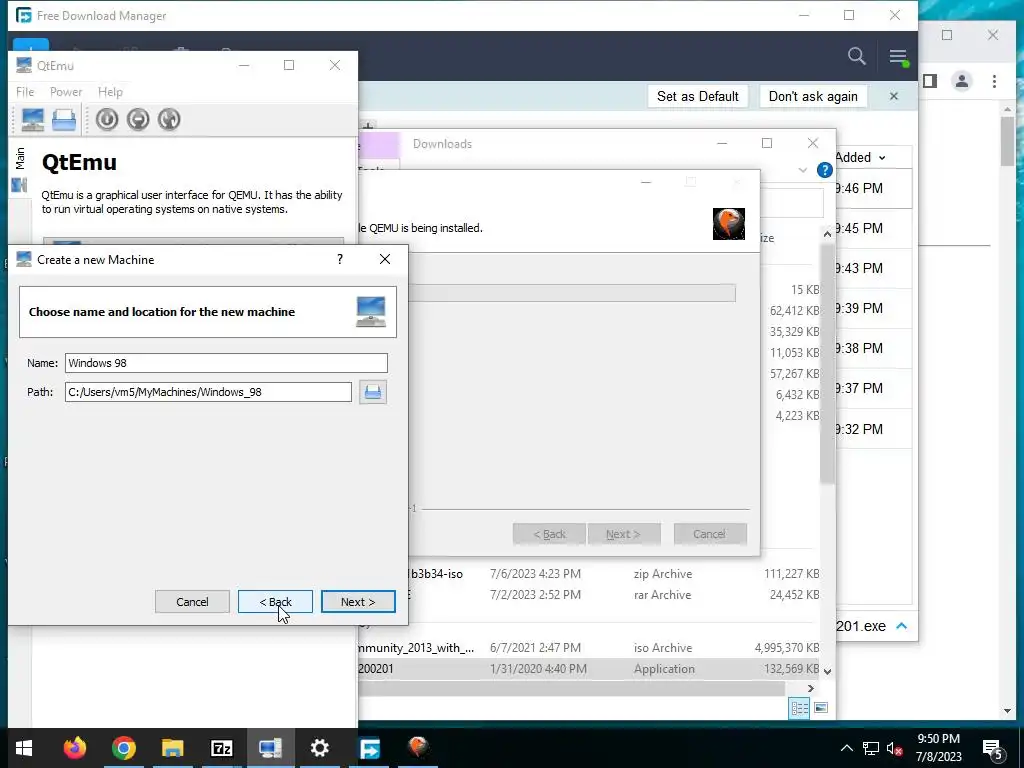
Task: Click the < Back button in wizard
Action: (x=275, y=602)
